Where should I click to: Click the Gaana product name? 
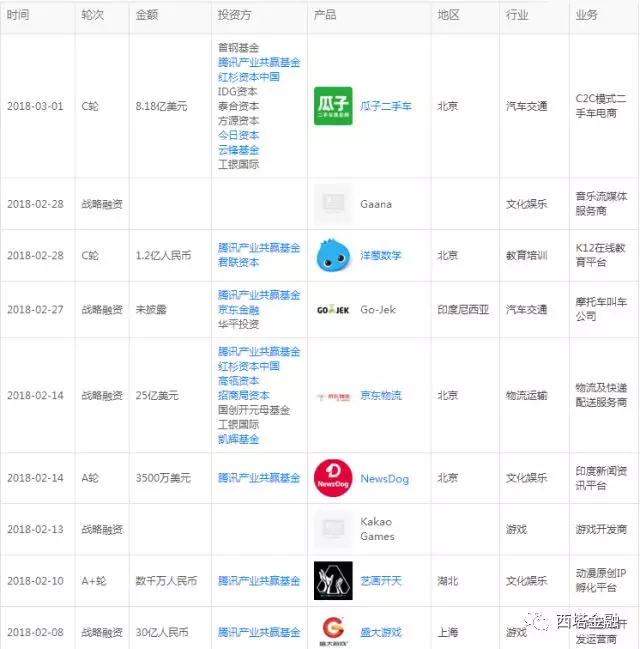click(376, 204)
